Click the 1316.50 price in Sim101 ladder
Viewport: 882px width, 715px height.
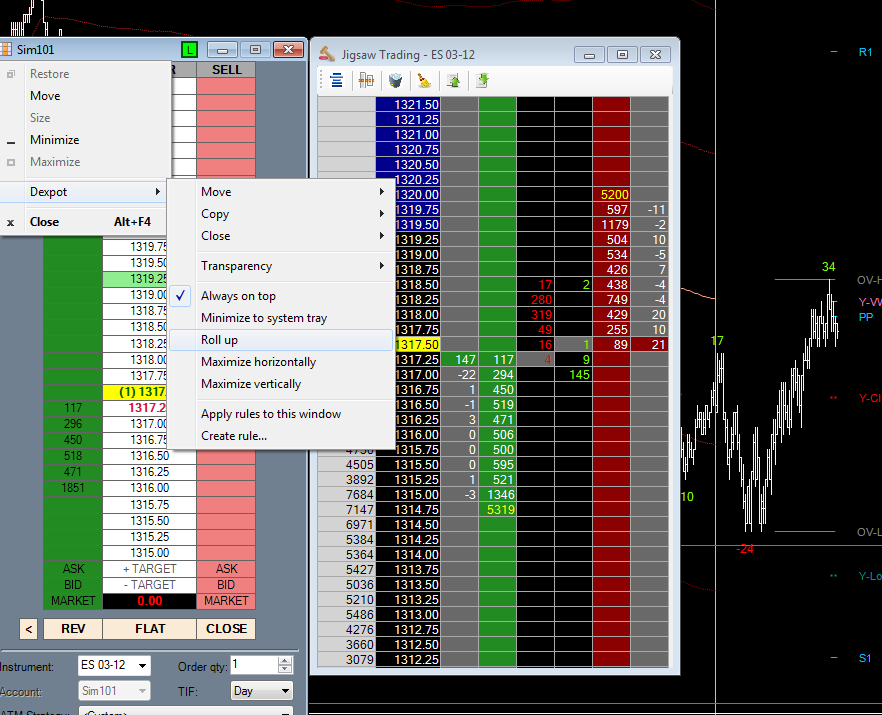click(x=150, y=456)
